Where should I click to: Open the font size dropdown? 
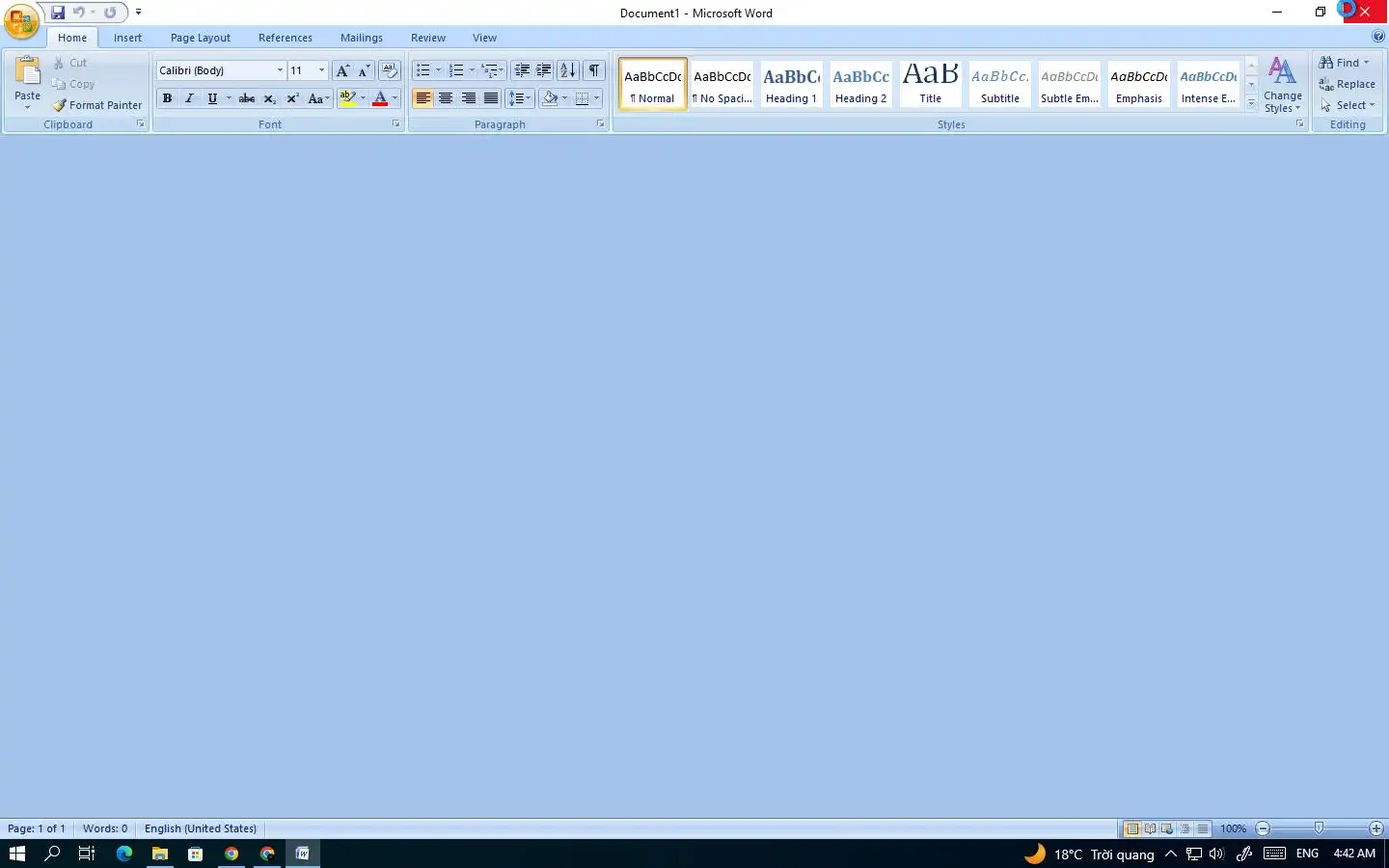321,70
